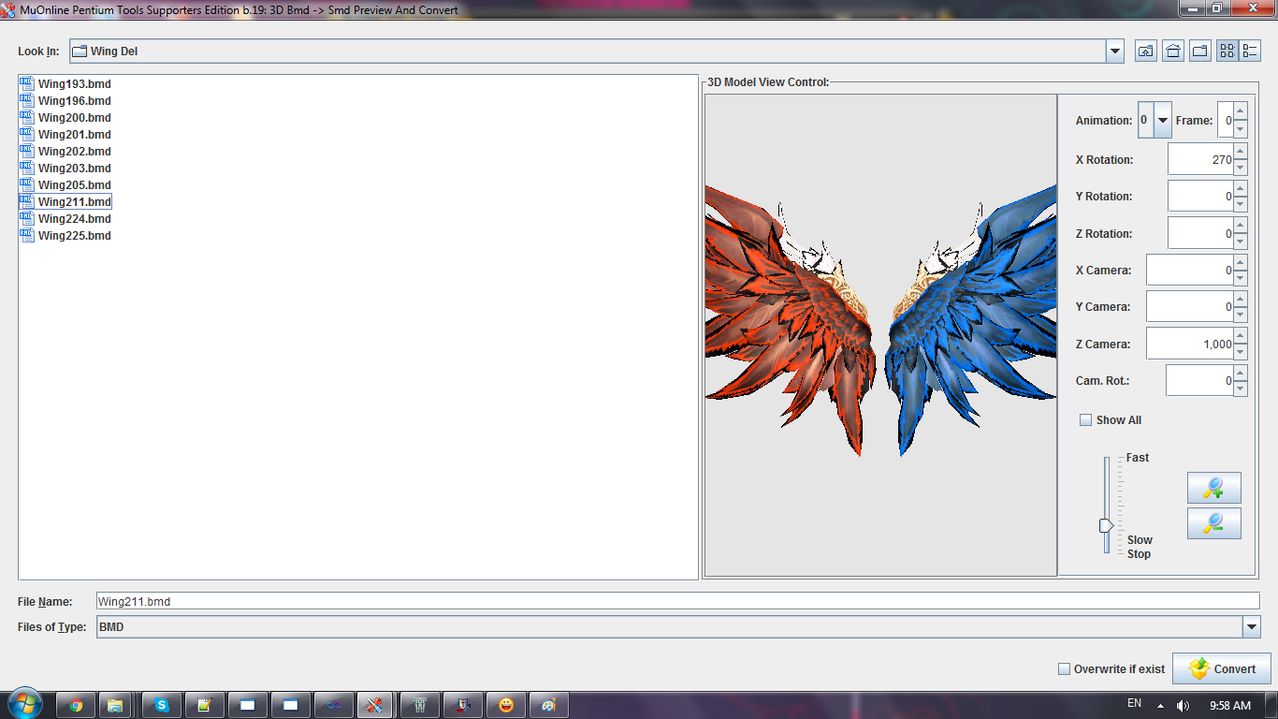The width and height of the screenshot is (1278, 719).
Task: Decrease Y Camera with down arrow
Action: (x=1240, y=315)
